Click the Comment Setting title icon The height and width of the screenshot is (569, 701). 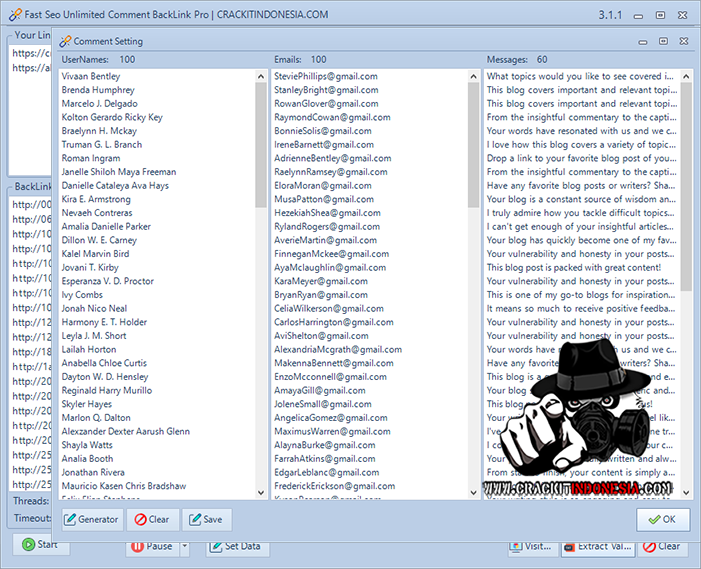pos(66,42)
